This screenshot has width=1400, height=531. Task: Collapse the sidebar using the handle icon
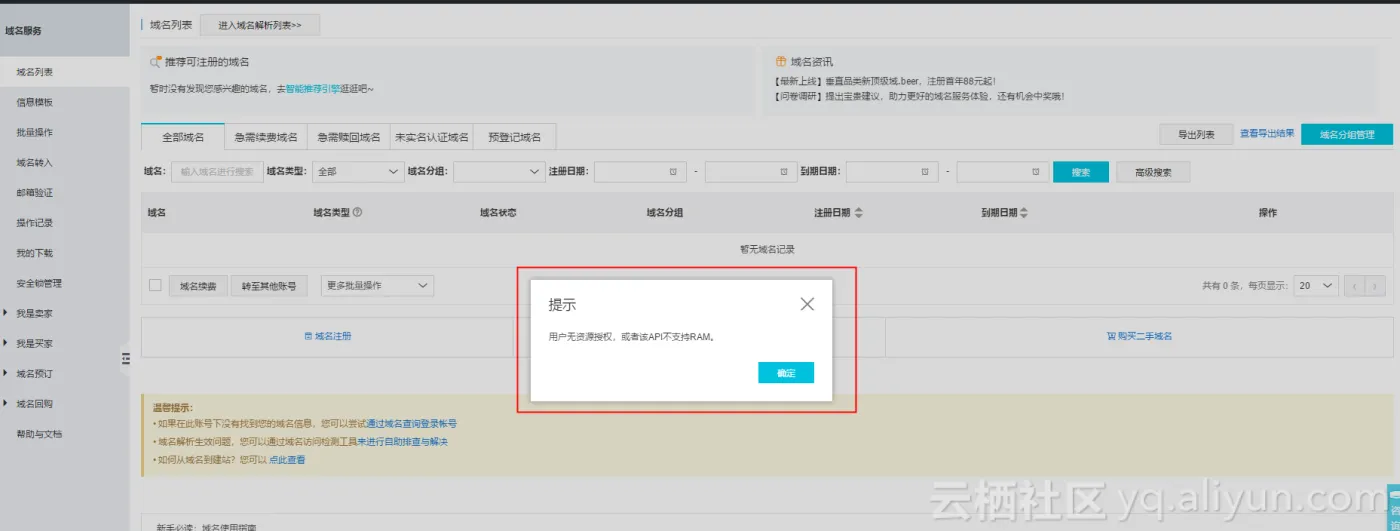pos(126,358)
